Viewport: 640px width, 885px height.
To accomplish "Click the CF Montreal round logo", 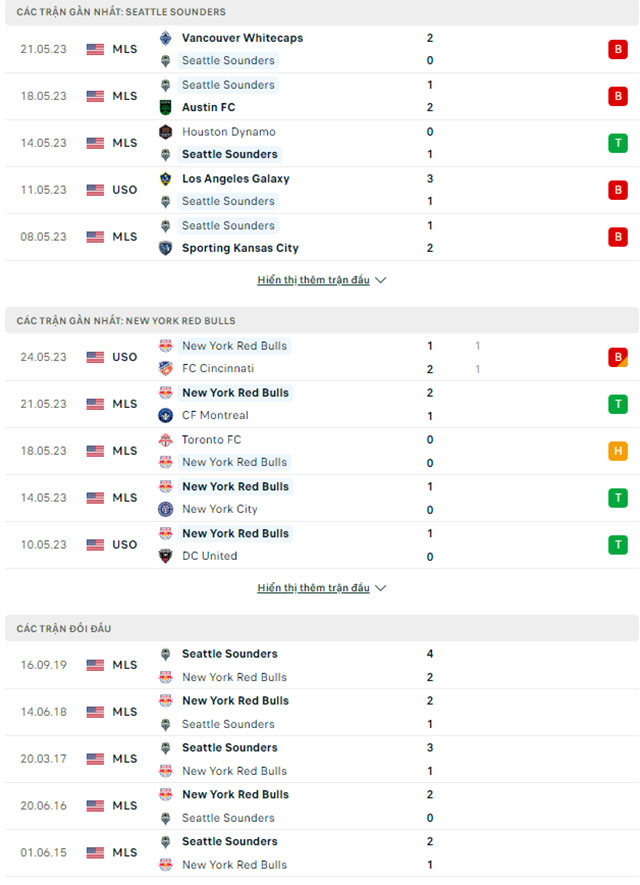I will (x=165, y=415).
